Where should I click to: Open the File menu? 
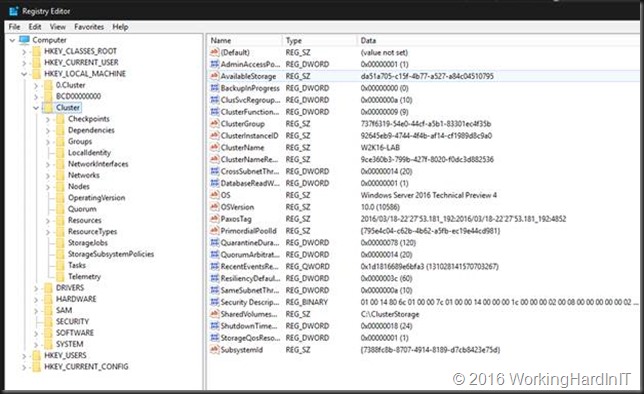14,27
